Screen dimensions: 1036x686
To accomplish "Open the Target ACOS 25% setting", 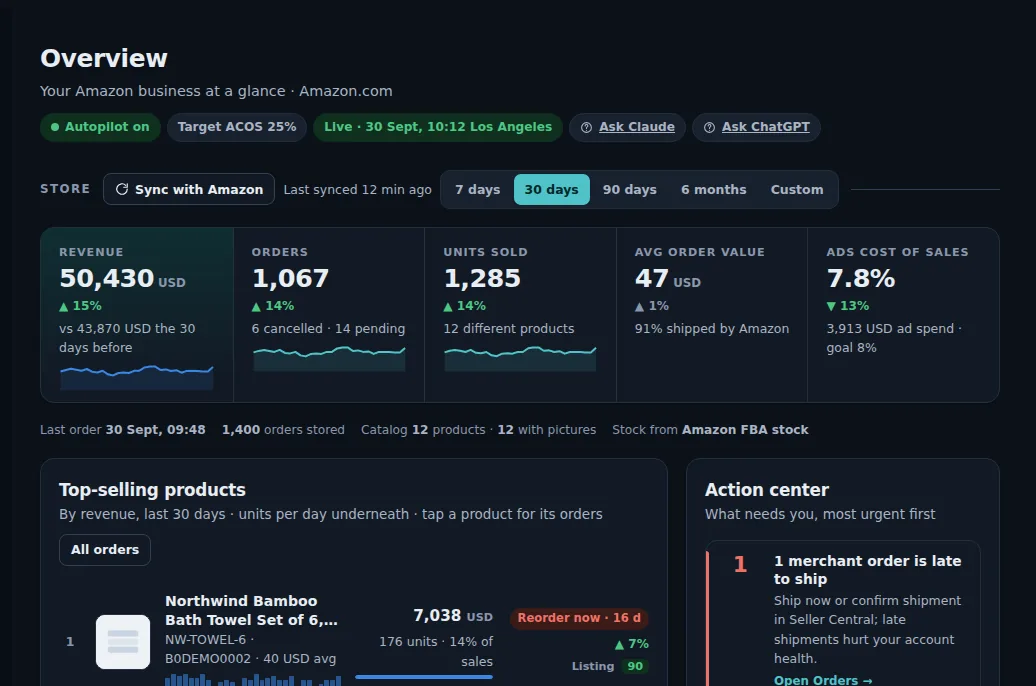I will tap(237, 127).
